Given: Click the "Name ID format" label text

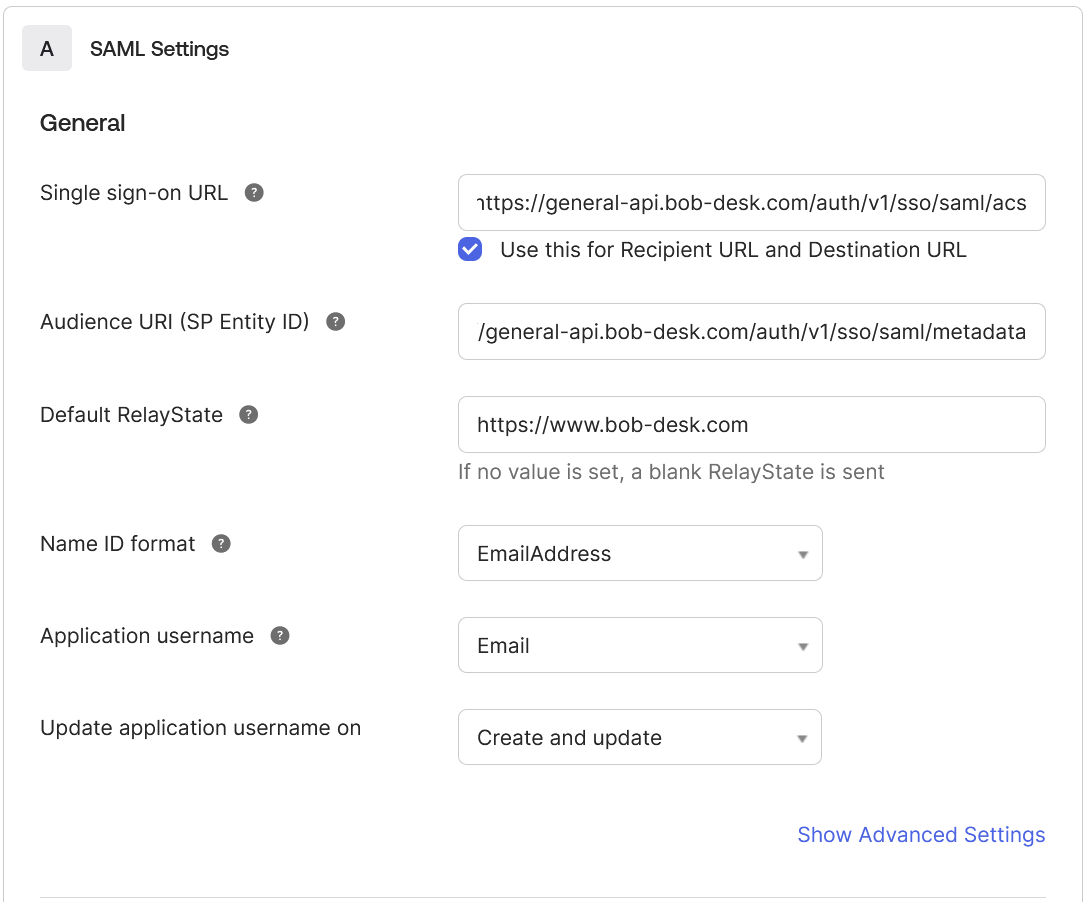Looking at the screenshot, I should coord(117,544).
